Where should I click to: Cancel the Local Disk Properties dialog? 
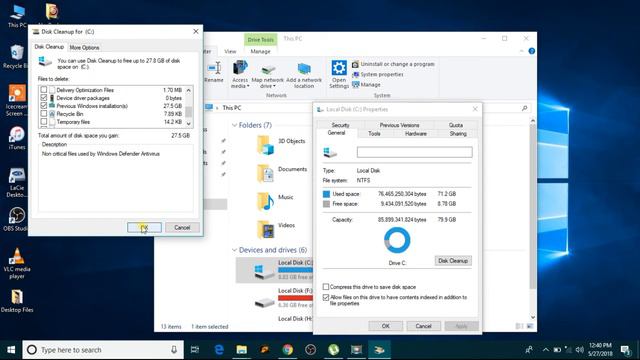pyautogui.click(x=423, y=326)
